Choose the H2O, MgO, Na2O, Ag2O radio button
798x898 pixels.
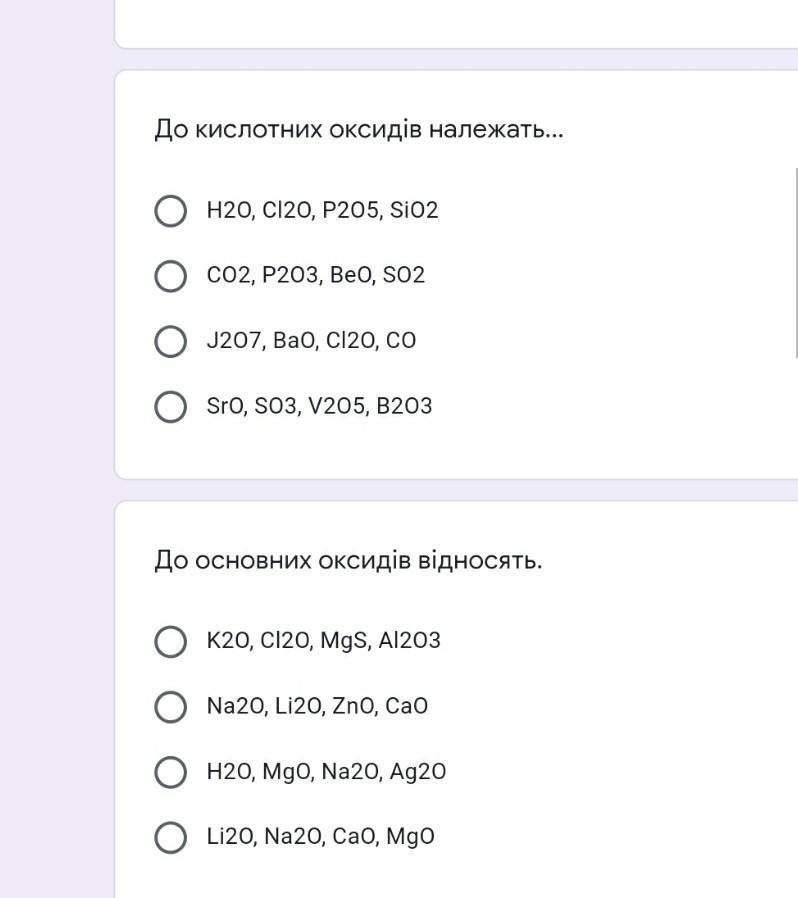[x=171, y=772]
